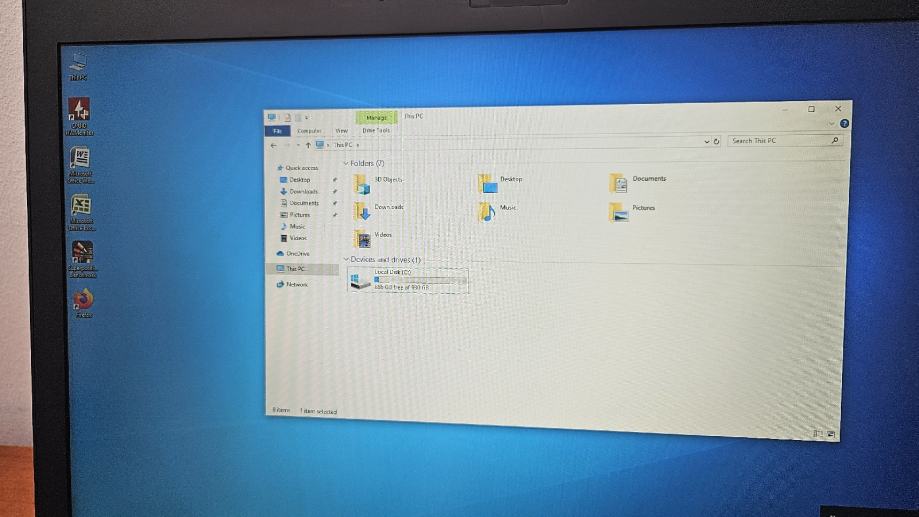Select Network in navigation pane

[292, 284]
